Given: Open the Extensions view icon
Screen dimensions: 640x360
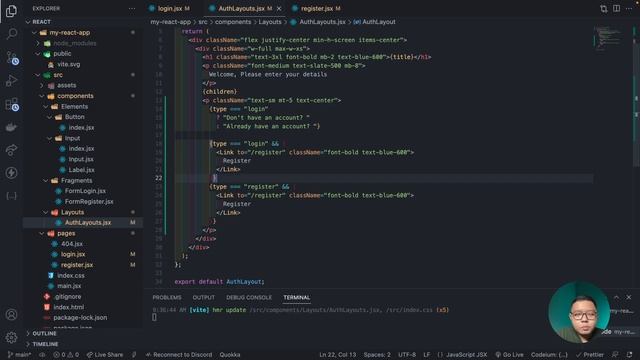Looking at the screenshot, I should pyautogui.click(x=11, y=104).
